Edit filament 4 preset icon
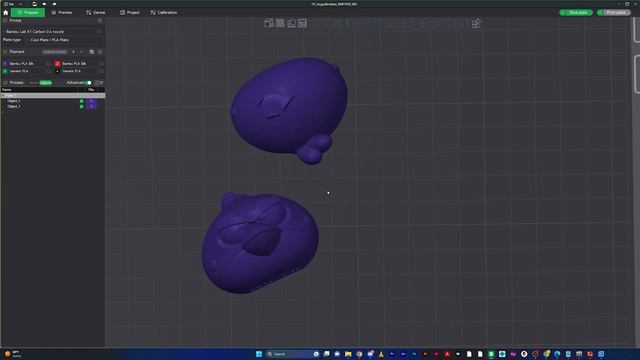Screen dimensions: 640x360 coord(101,71)
